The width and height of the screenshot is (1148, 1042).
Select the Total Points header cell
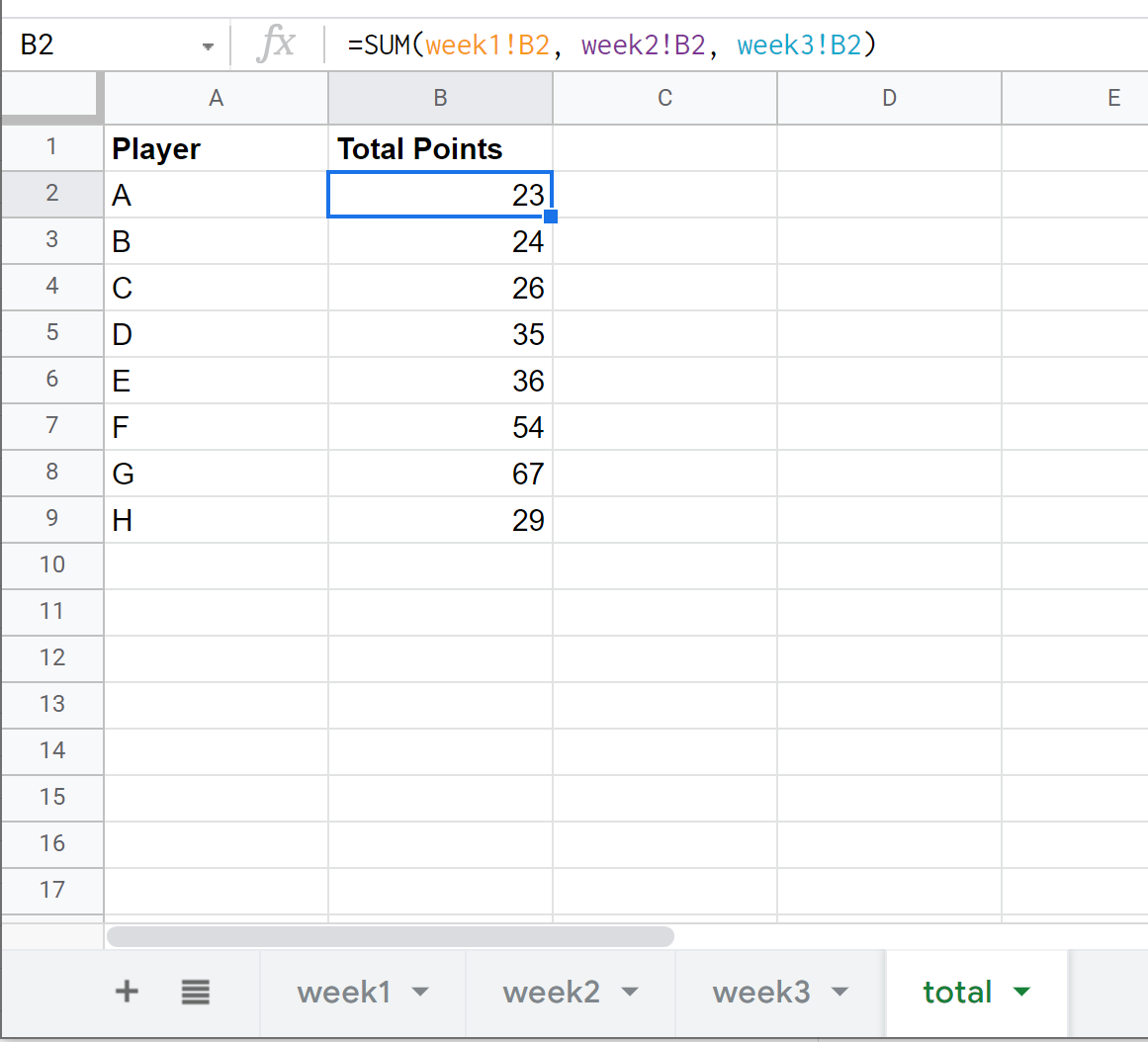click(x=440, y=148)
